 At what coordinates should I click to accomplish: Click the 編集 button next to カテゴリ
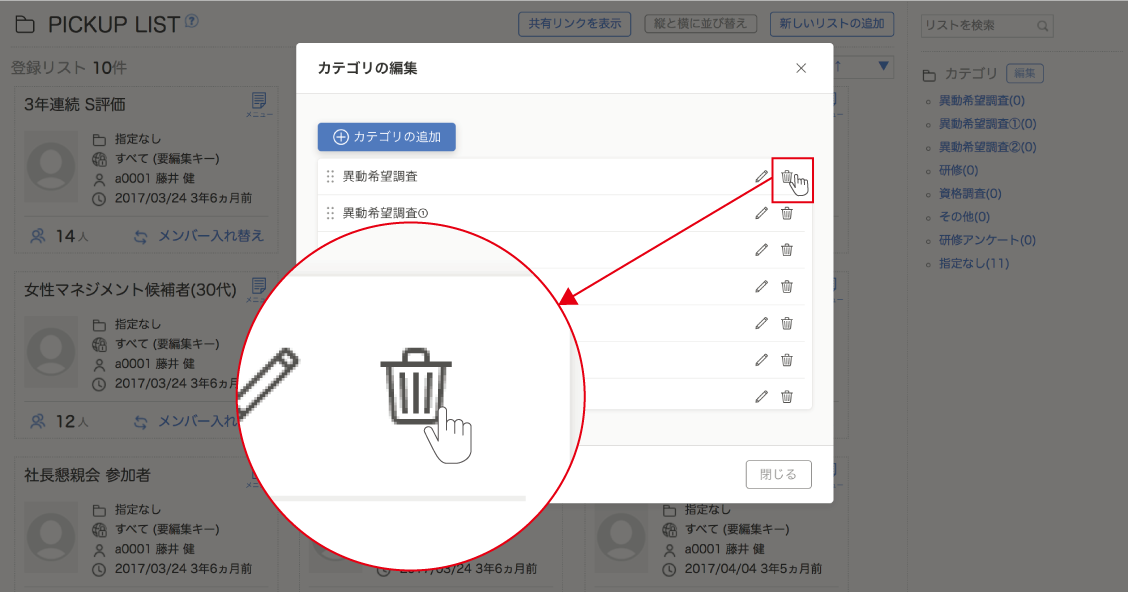[1024, 73]
